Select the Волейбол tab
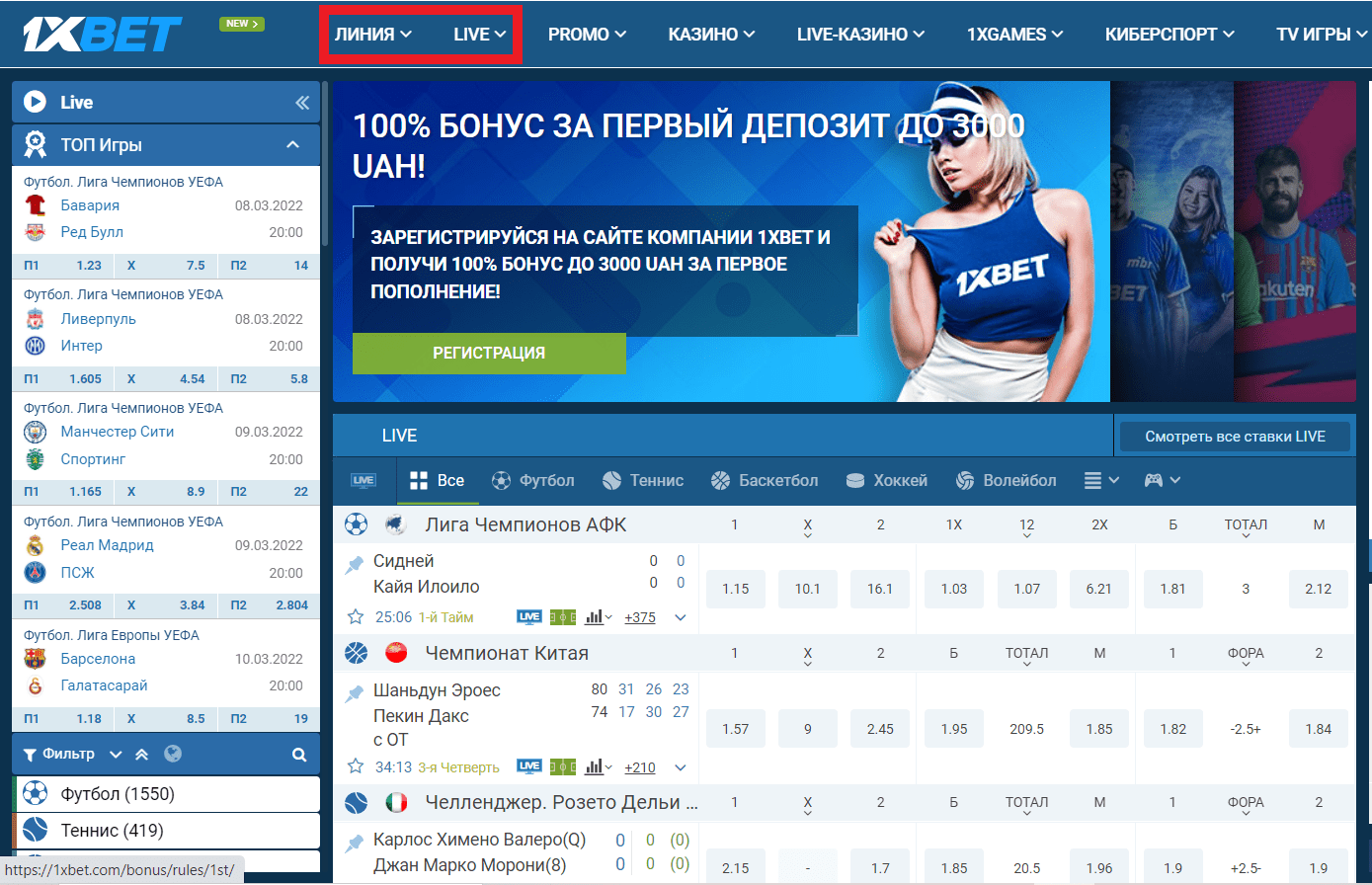Screen dimensions: 1372x885 (x=1006, y=481)
